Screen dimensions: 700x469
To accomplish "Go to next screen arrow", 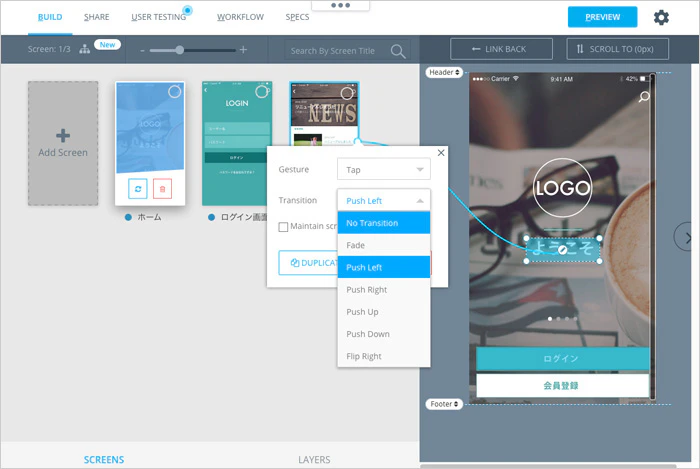I will (x=686, y=238).
